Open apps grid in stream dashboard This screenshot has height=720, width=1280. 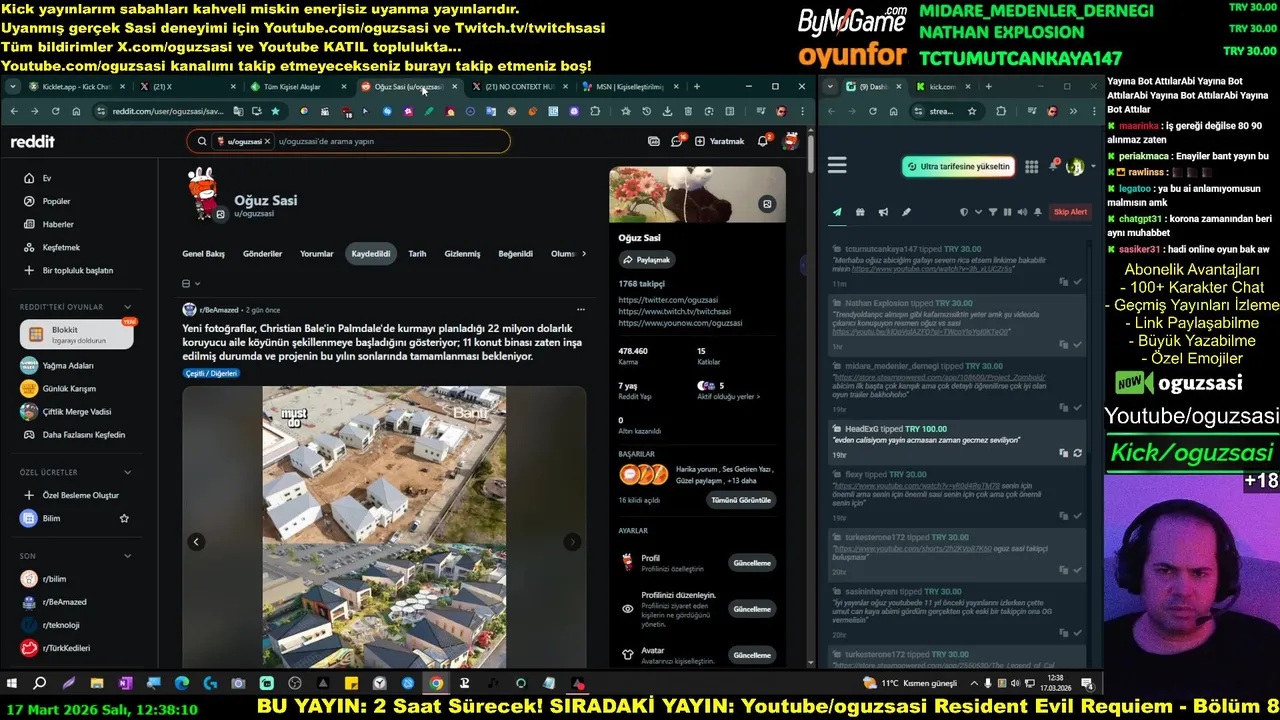[1031, 166]
